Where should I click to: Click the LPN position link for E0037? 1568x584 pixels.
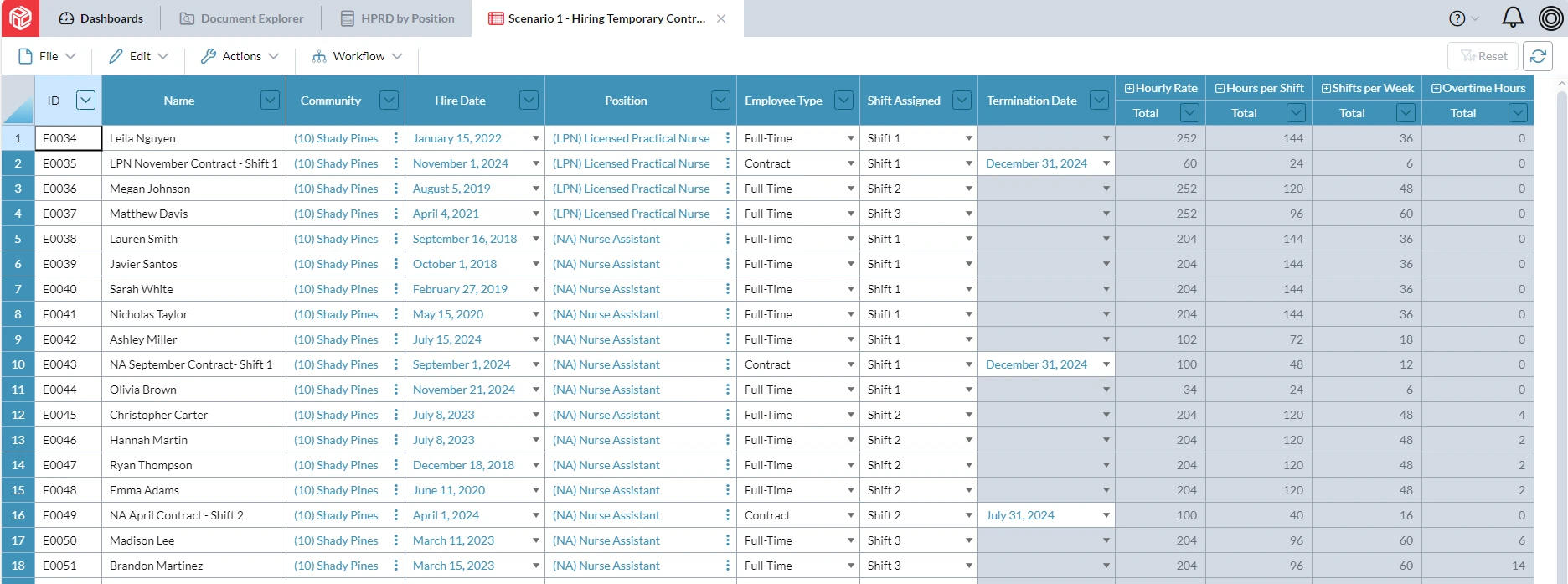point(632,214)
